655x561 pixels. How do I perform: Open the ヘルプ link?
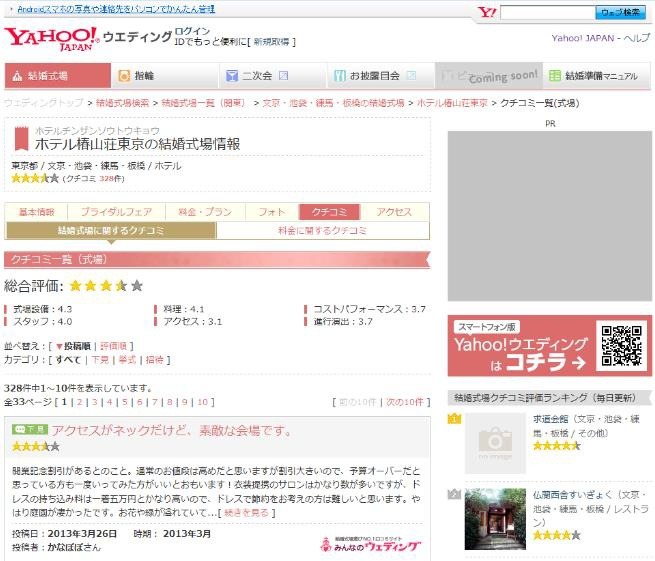click(637, 38)
